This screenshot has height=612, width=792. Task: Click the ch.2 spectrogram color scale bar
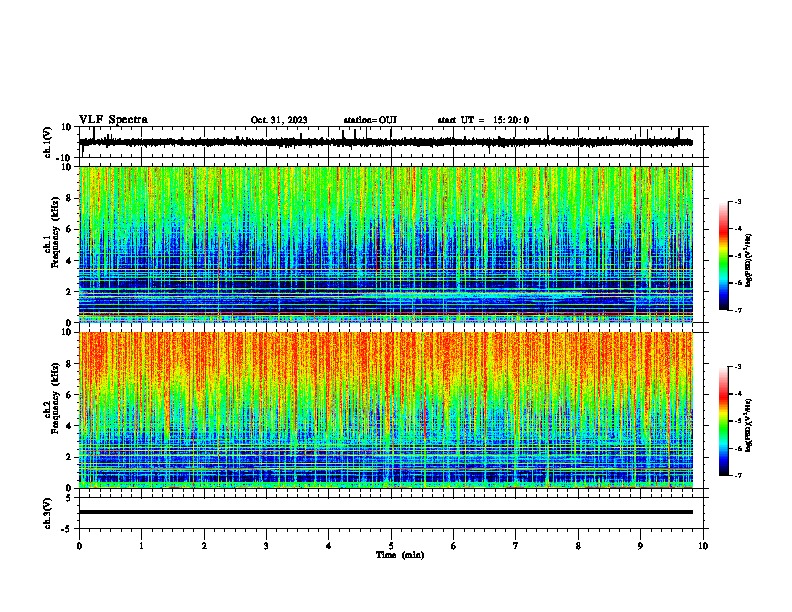click(723, 421)
